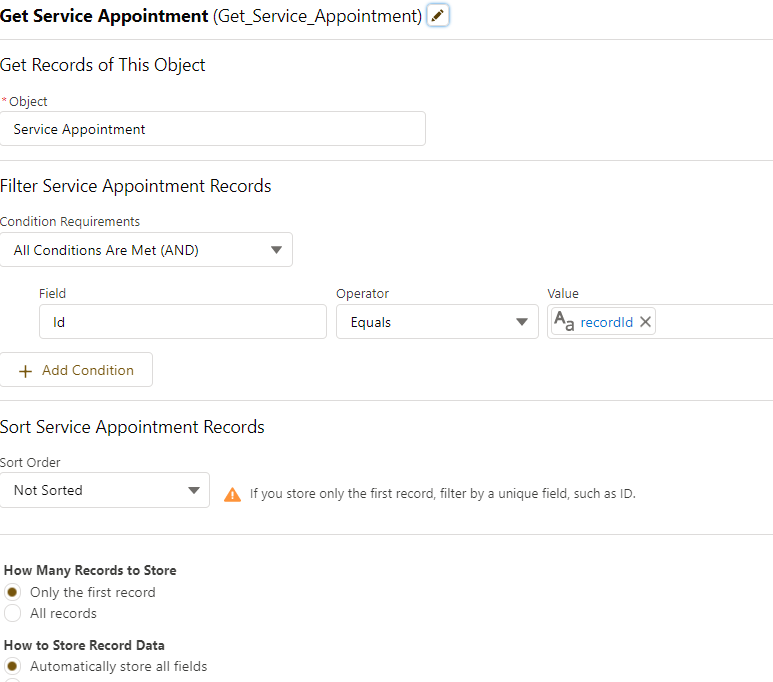Image resolution: width=773 pixels, height=682 pixels.
Task: Click into the Object input field
Action: 213,129
